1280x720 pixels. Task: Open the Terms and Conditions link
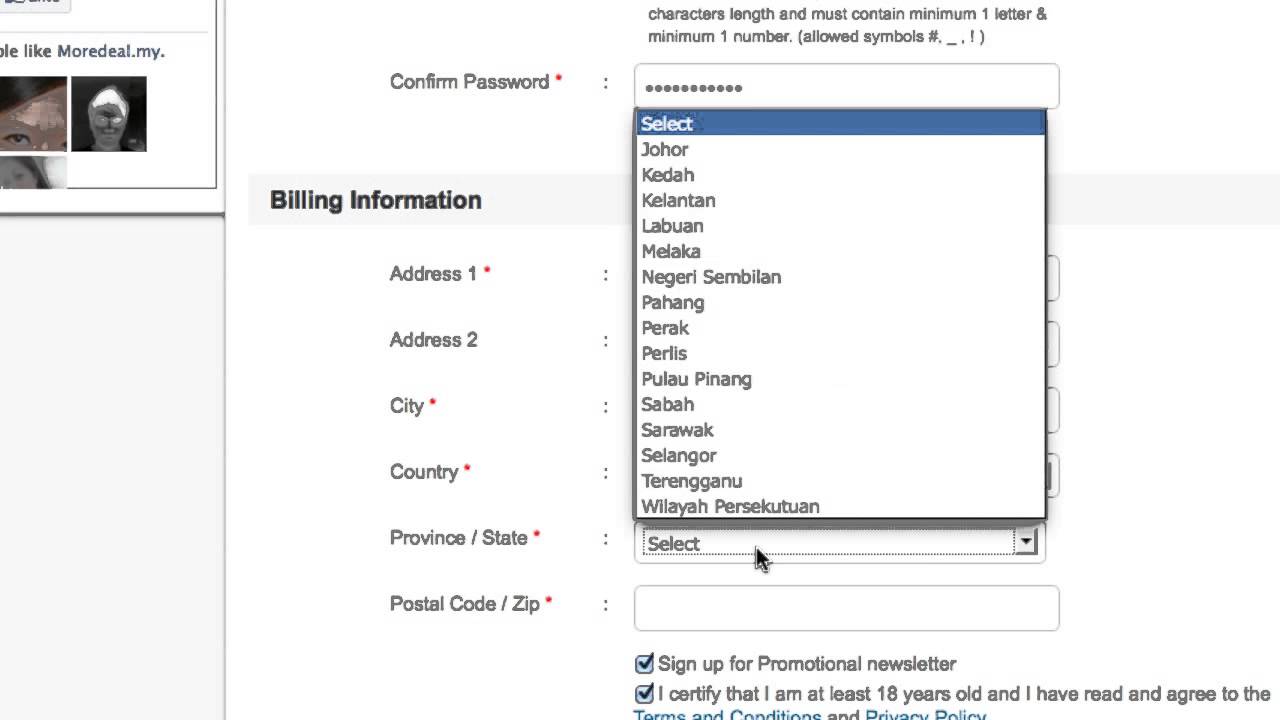726,716
